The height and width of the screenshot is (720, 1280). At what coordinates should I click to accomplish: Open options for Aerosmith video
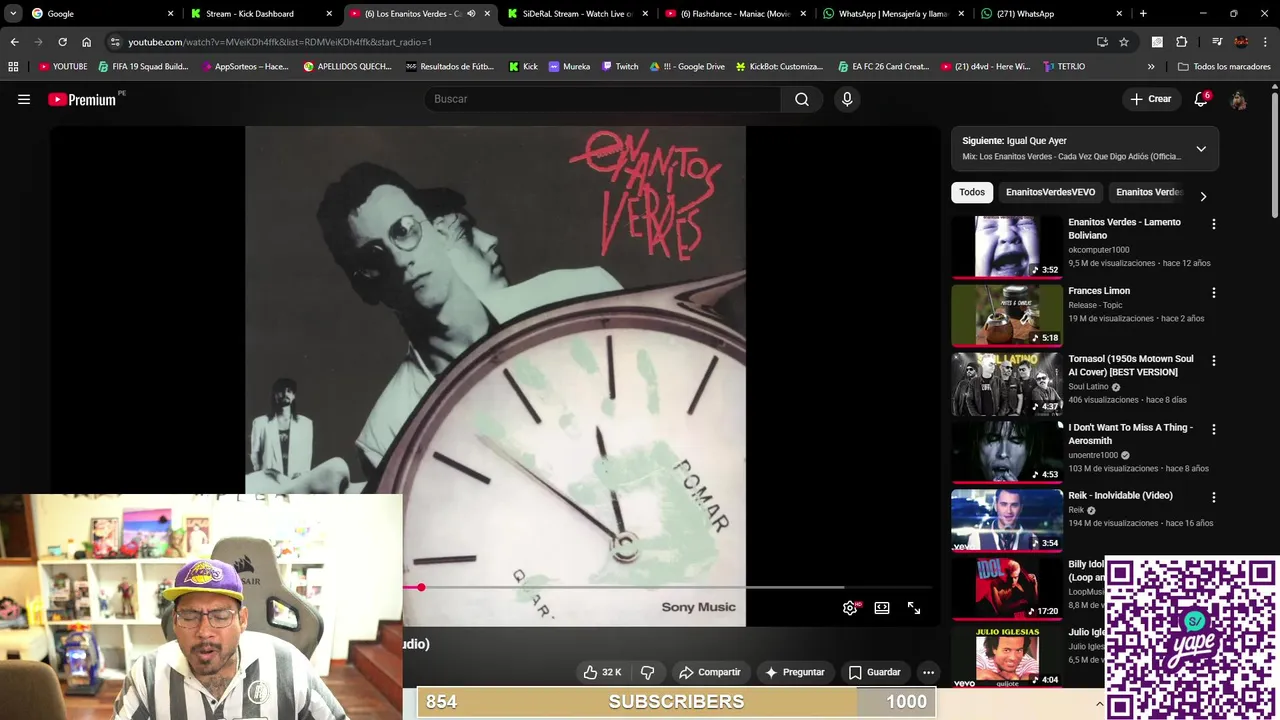coord(1214,429)
